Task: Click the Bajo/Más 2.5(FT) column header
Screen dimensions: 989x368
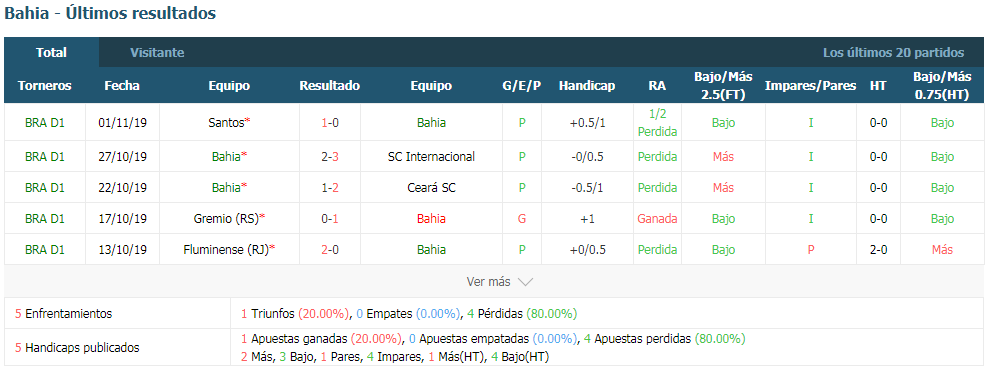Action: 723,85
